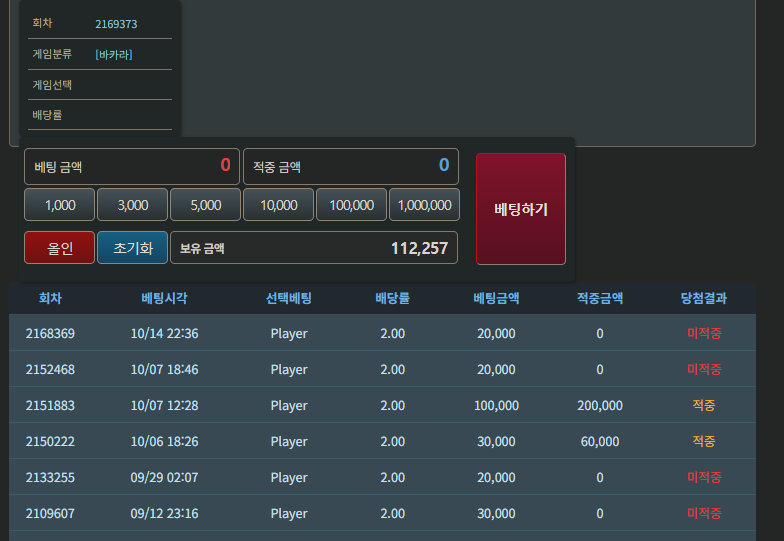Select round 2152468 in history table
784x541 pixels.
[x=50, y=370]
